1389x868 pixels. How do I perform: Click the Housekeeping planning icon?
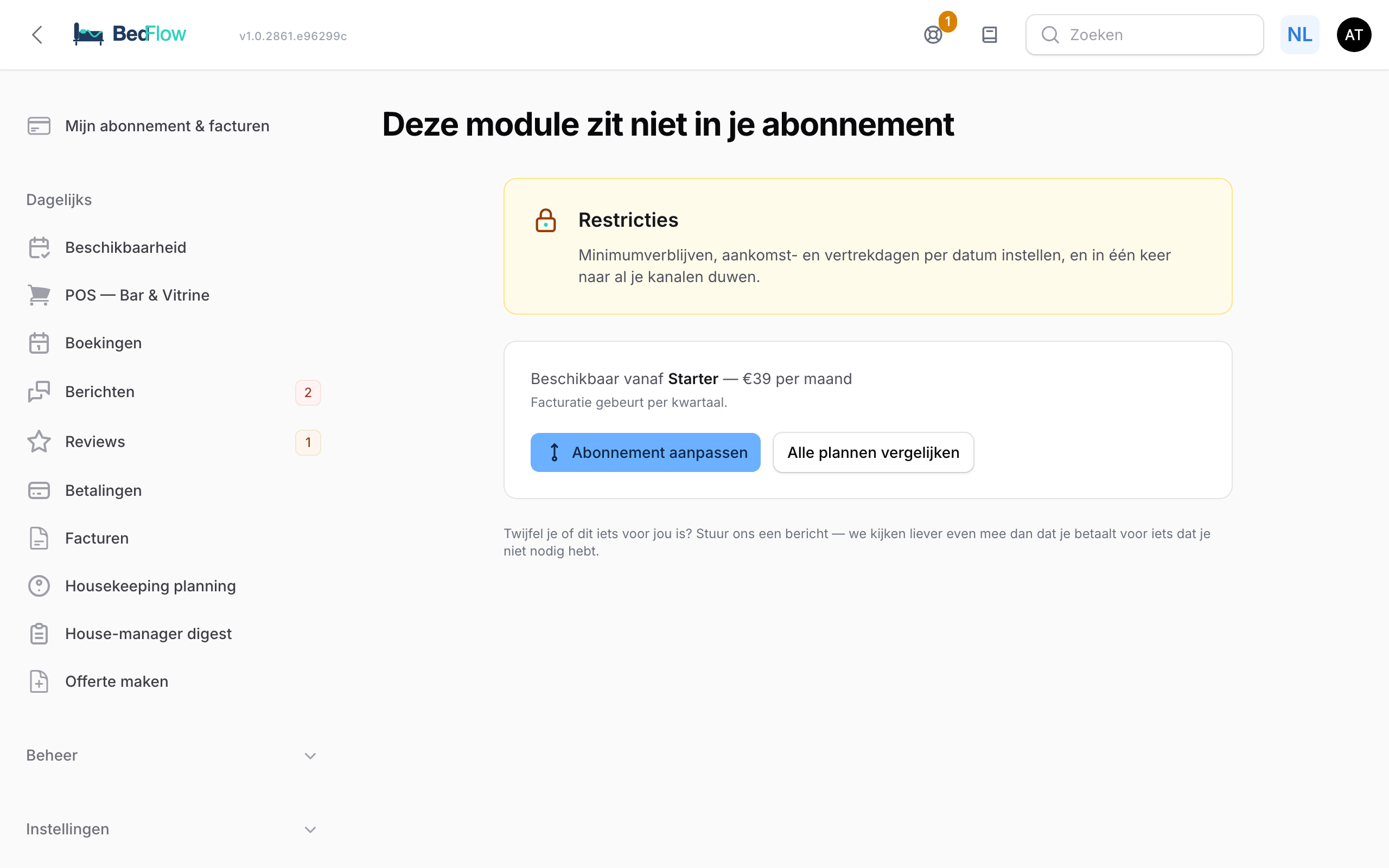pyautogui.click(x=39, y=585)
